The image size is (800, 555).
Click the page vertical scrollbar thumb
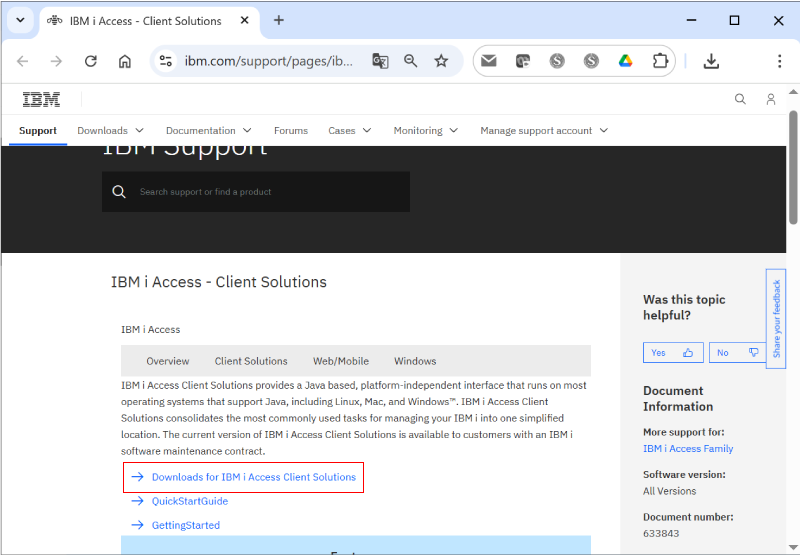pos(793,167)
